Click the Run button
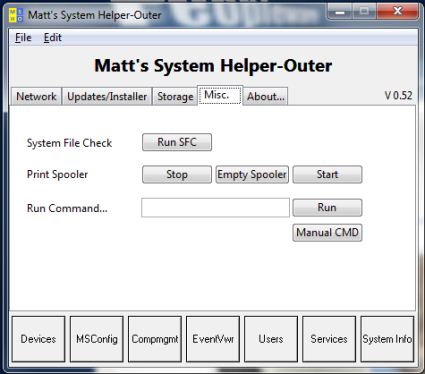Viewport: 425px width, 374px height. click(x=327, y=208)
